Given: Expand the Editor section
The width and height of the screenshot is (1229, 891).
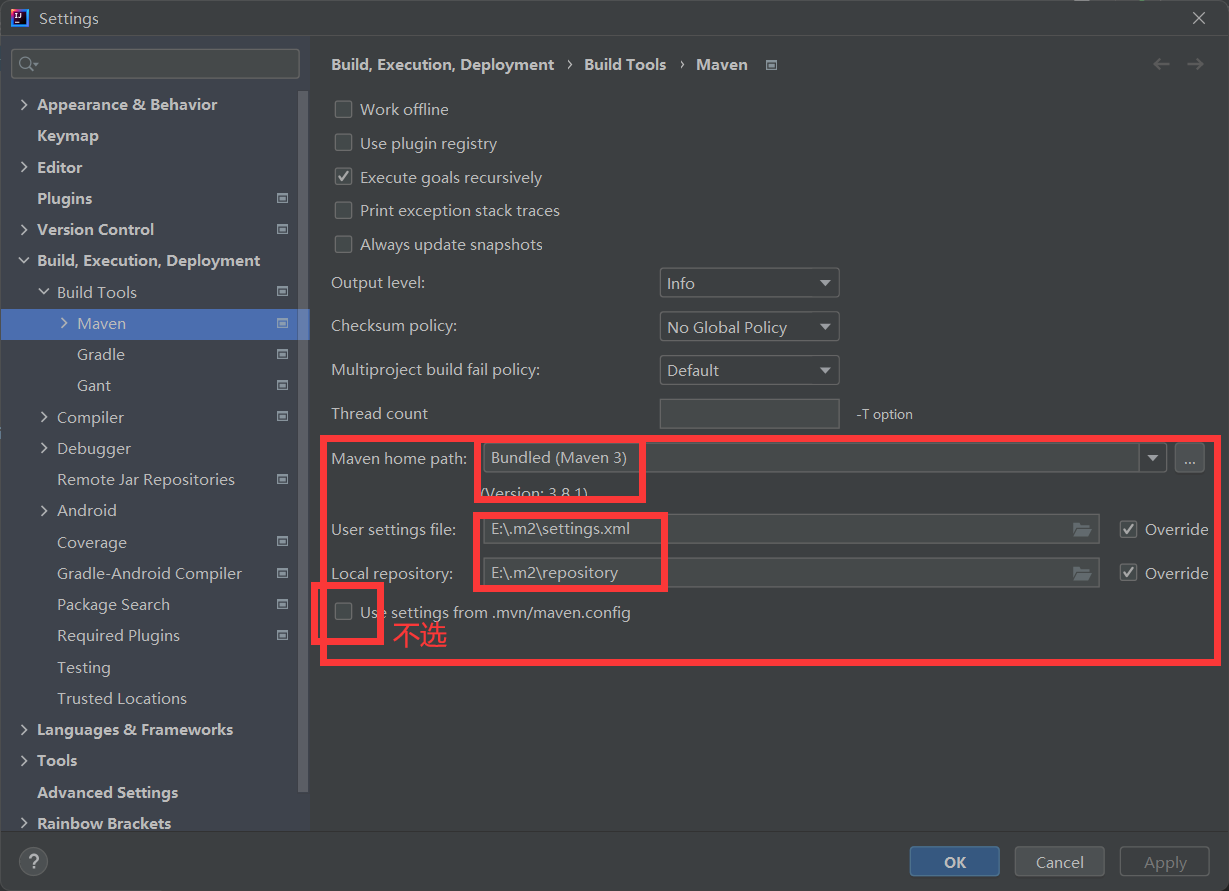Looking at the screenshot, I should pos(24,167).
